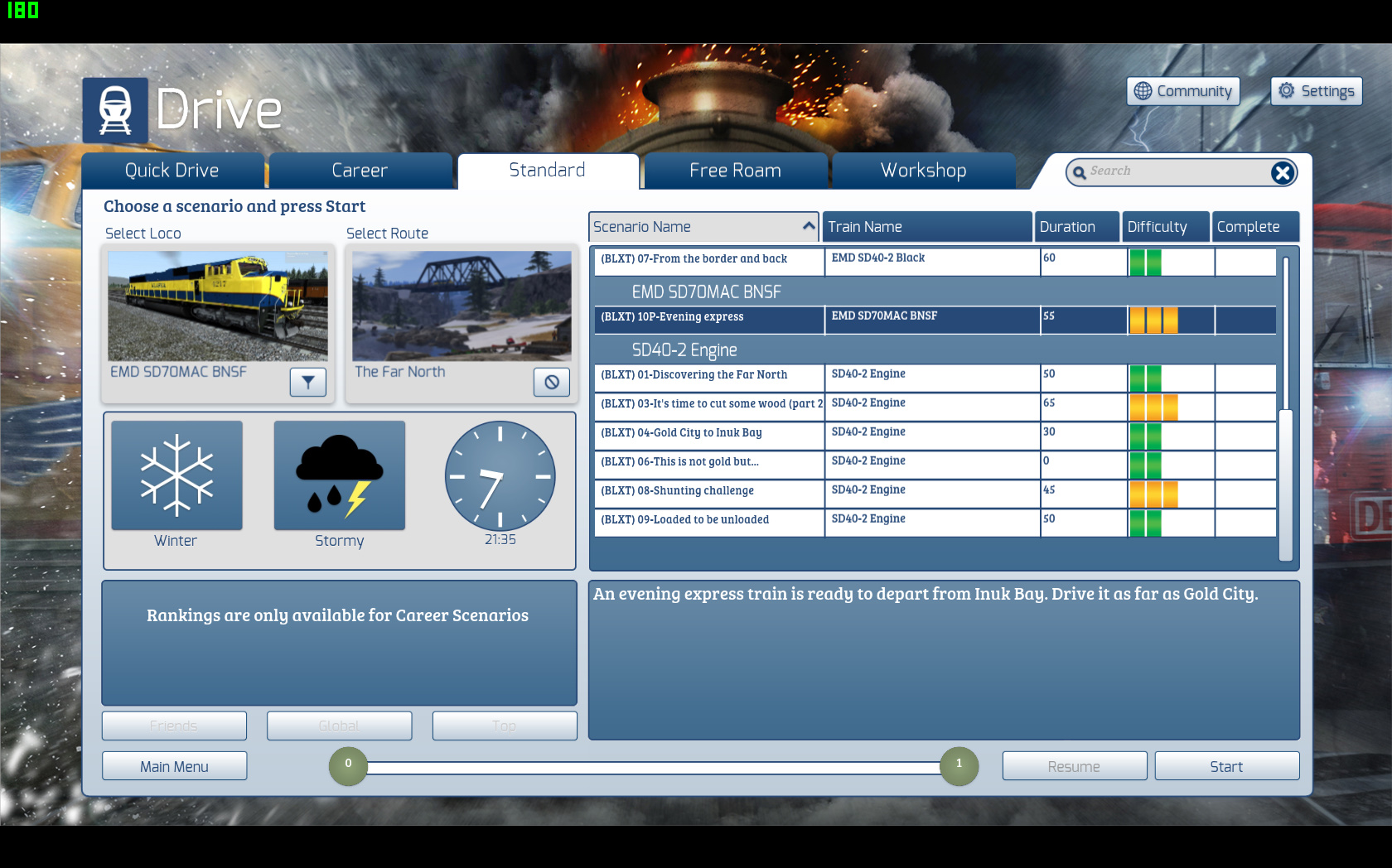Select the Standard tab
The height and width of the screenshot is (868, 1392).
point(548,171)
